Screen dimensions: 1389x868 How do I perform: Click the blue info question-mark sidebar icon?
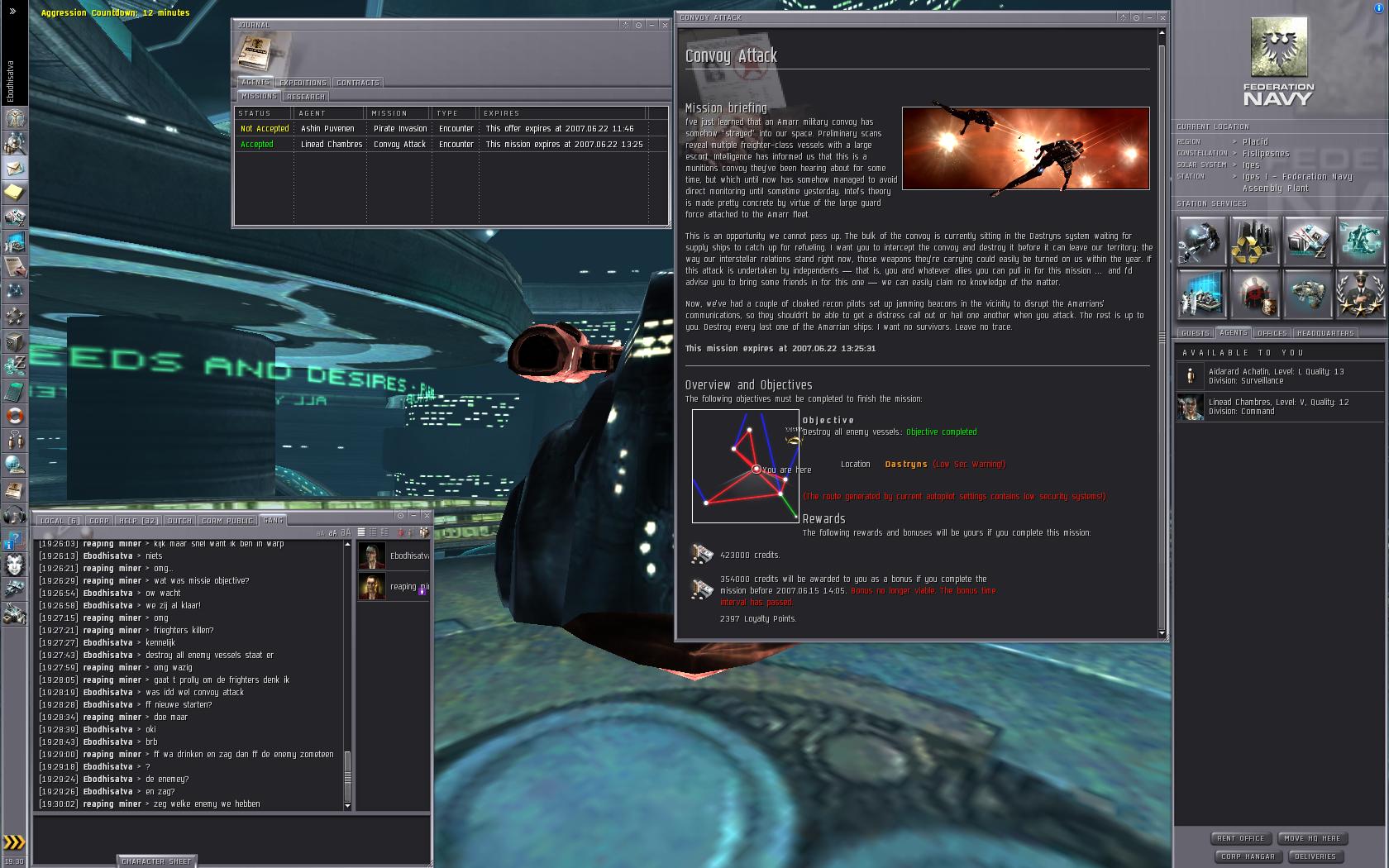pyautogui.click(x=15, y=540)
